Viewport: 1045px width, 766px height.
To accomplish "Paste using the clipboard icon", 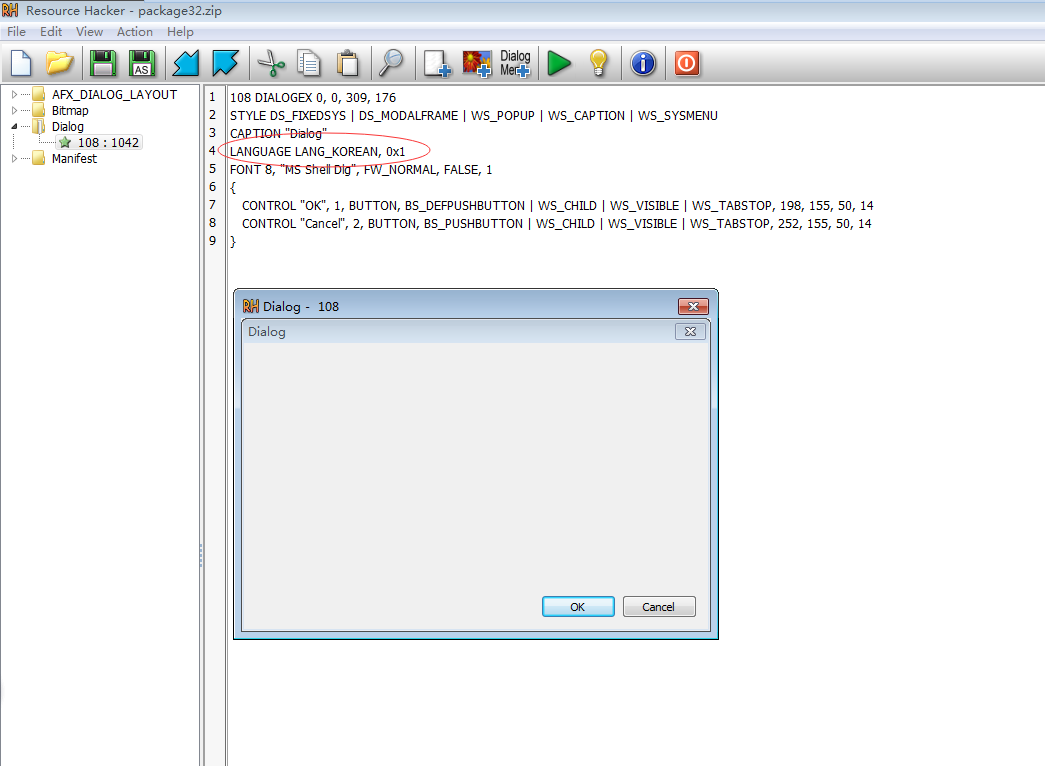I will pyautogui.click(x=348, y=63).
